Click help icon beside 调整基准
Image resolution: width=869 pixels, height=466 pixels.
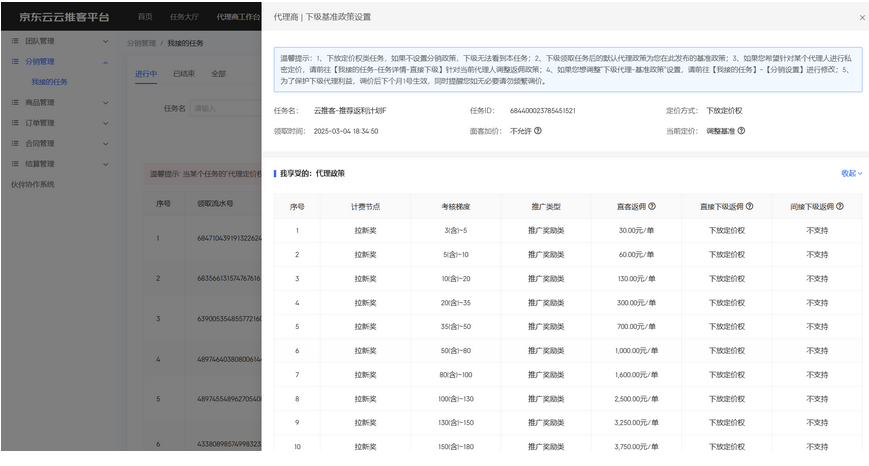point(741,131)
